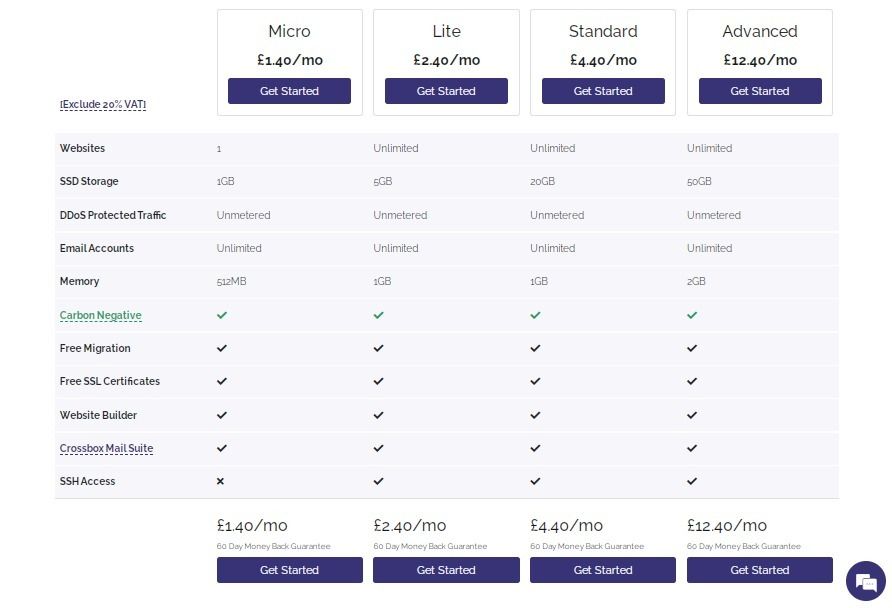The width and height of the screenshot is (892, 608).
Task: Click the Micro plan Crossbox Mail Suite checkmark
Action: click(222, 448)
